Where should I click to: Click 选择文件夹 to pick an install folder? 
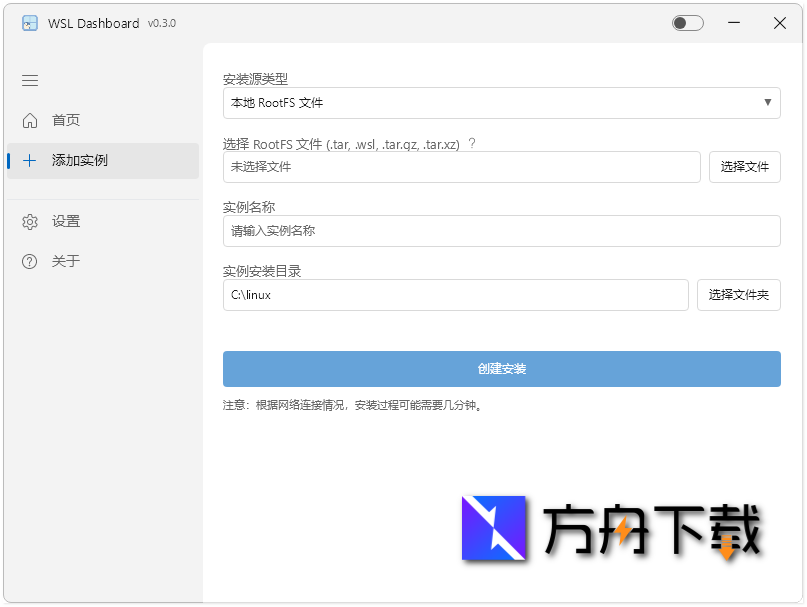tap(738, 295)
